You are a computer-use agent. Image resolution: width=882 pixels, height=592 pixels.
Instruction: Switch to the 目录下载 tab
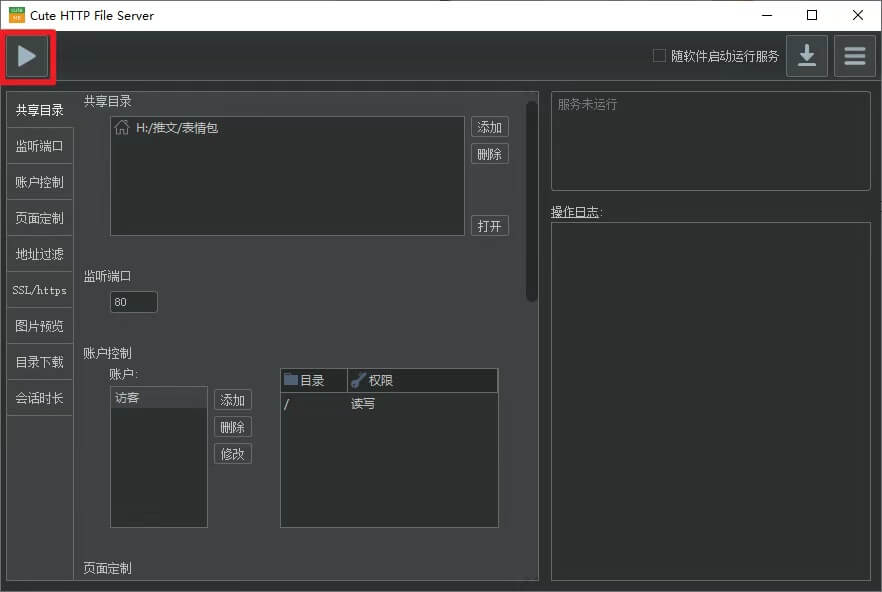click(x=39, y=361)
